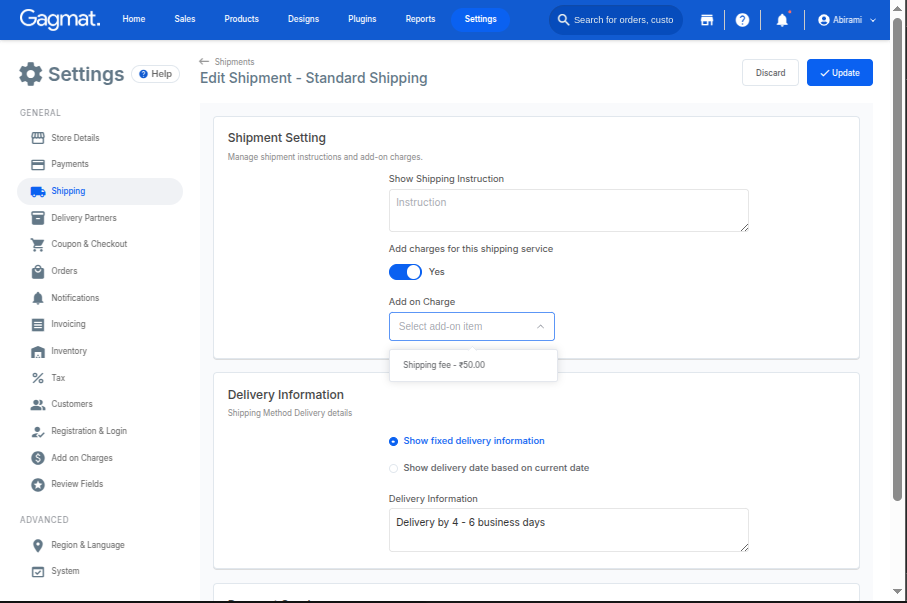Click the Region & Language pin icon
The width and height of the screenshot is (907, 603).
(x=38, y=545)
